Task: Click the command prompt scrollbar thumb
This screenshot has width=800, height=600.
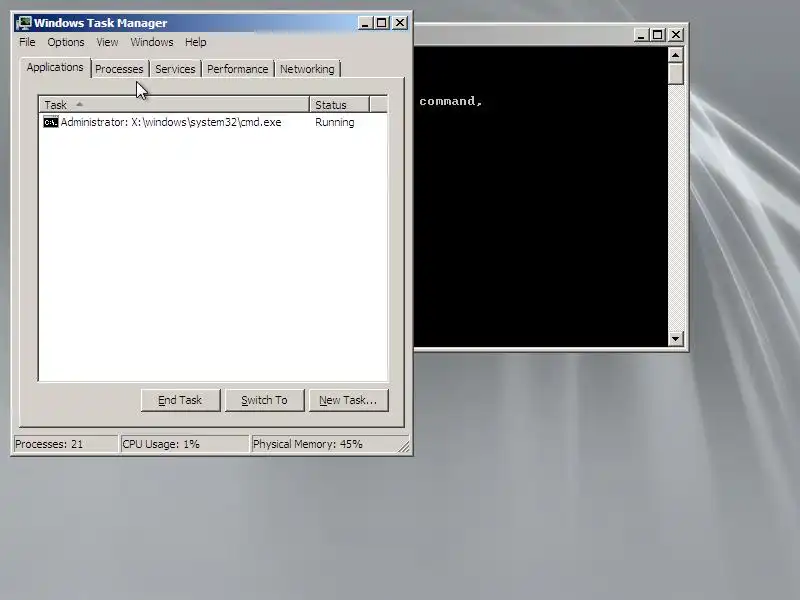Action: [x=676, y=74]
